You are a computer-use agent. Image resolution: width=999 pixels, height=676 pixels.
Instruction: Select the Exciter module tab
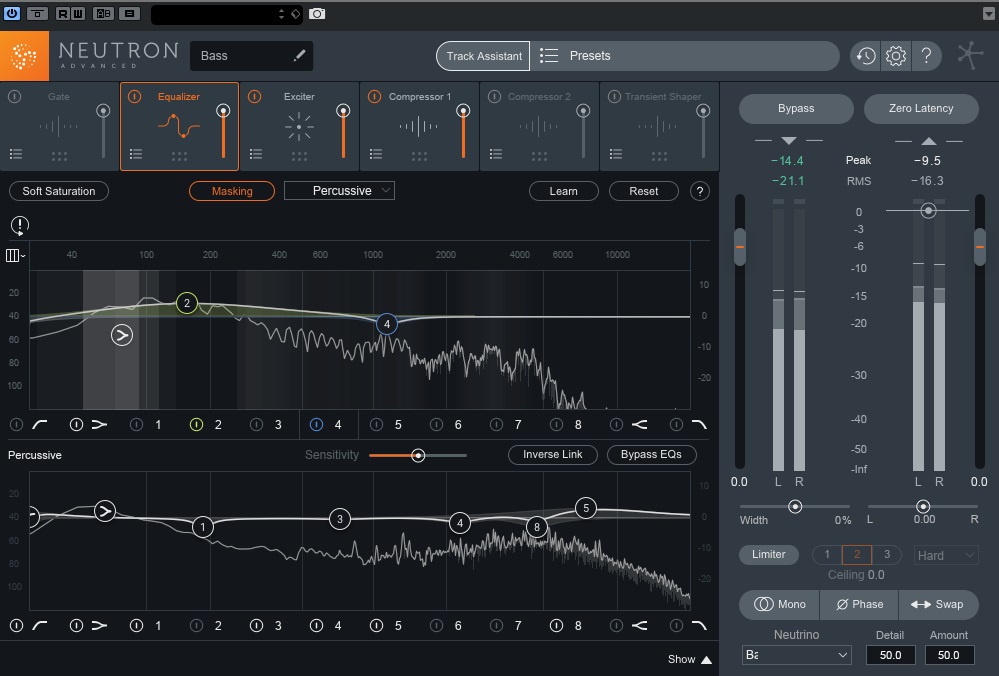click(299, 126)
